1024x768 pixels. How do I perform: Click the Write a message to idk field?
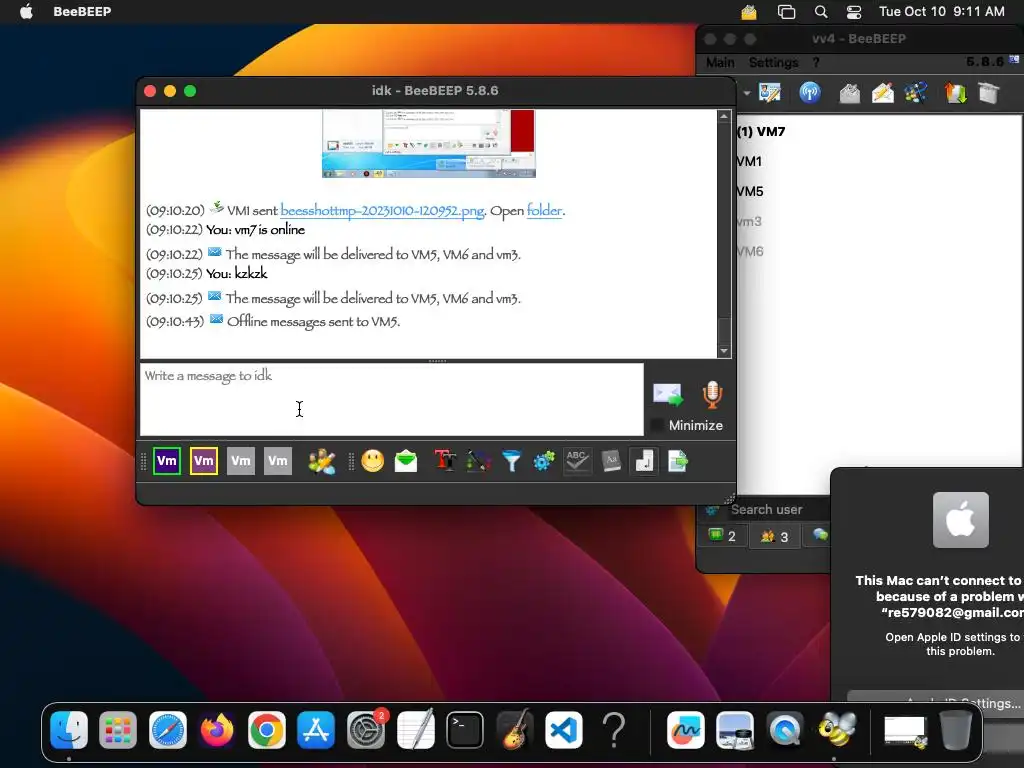point(392,399)
